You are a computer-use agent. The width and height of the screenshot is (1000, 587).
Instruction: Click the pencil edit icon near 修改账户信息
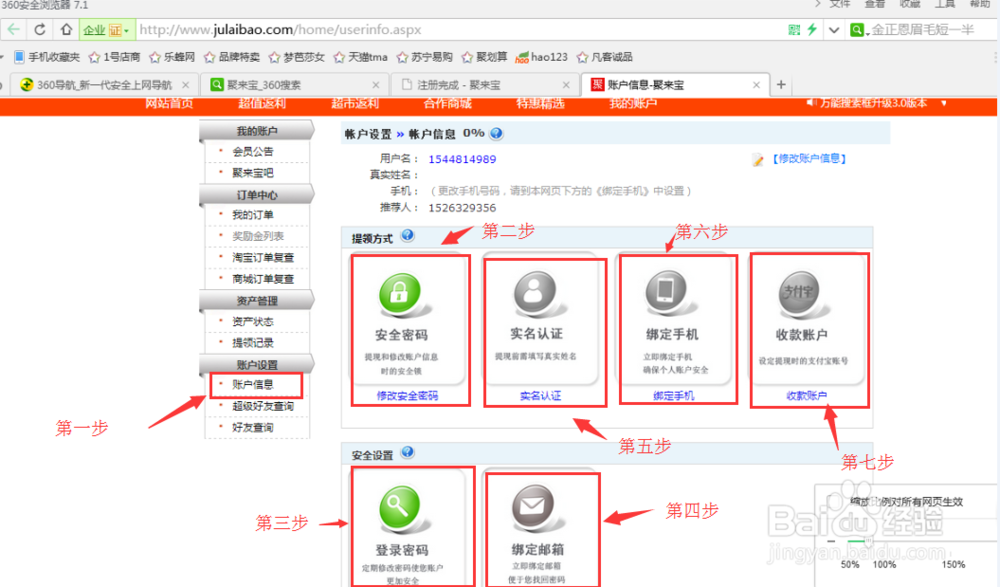[758, 159]
